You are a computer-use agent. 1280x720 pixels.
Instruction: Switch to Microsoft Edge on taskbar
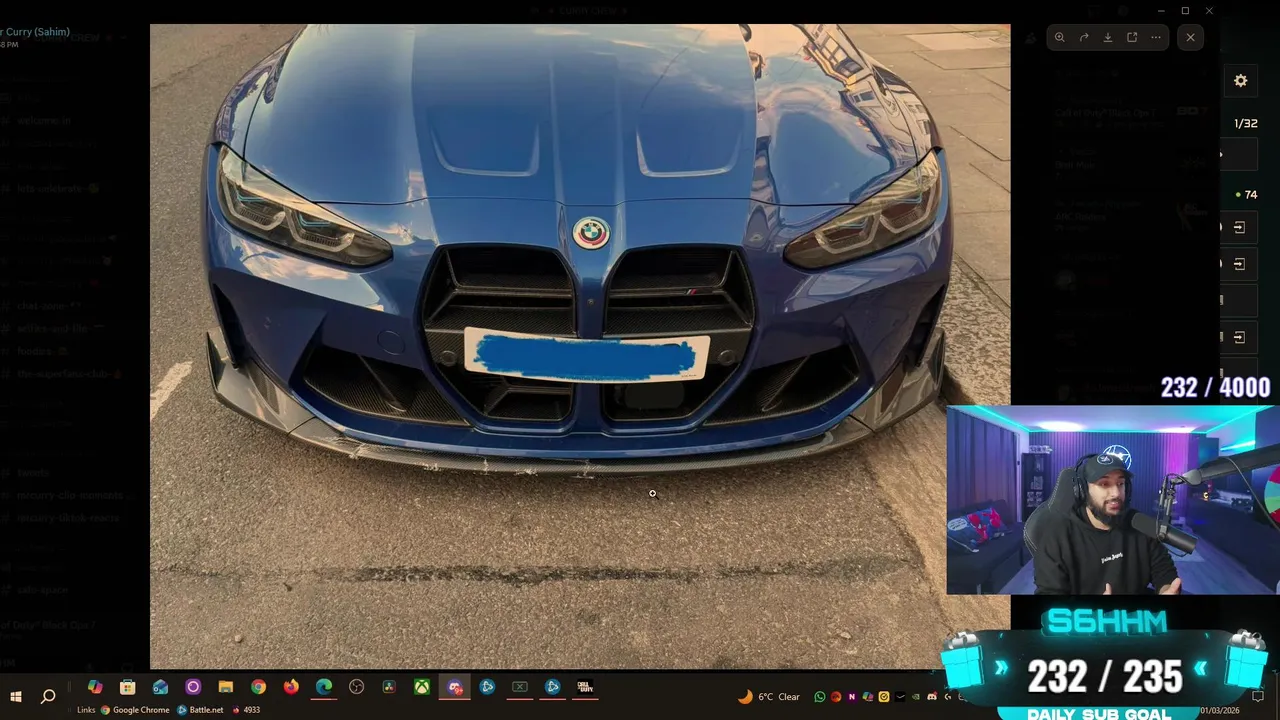tap(324, 687)
